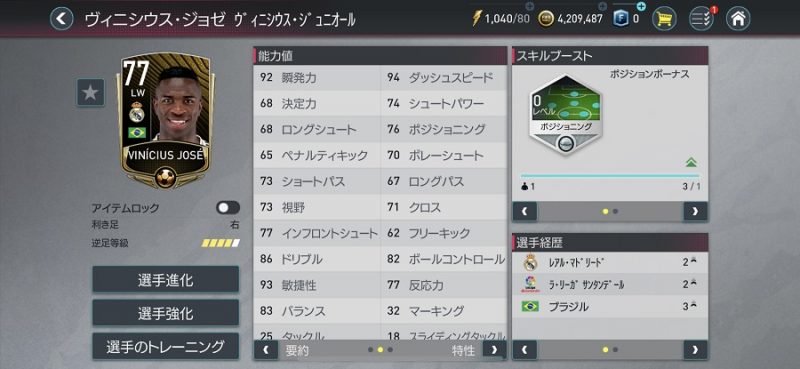Add FIFA points with plus icon

tap(641, 7)
